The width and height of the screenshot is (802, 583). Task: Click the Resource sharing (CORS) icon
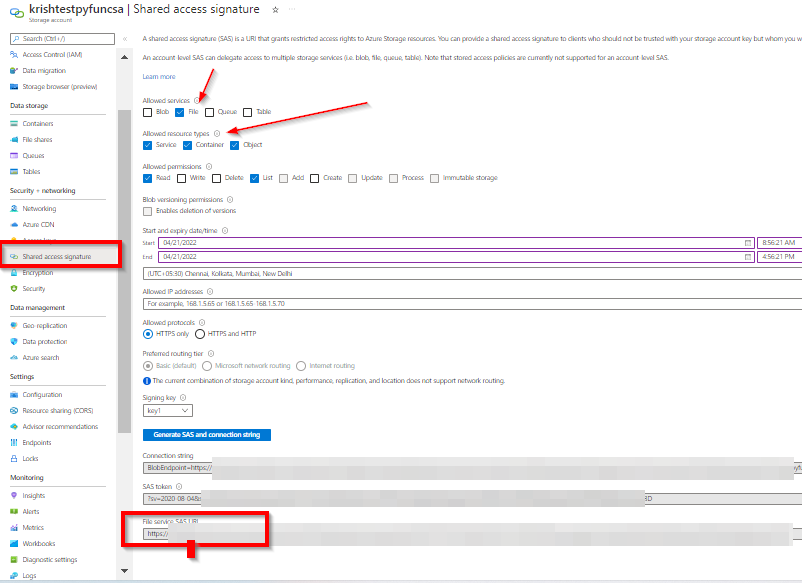(14, 411)
